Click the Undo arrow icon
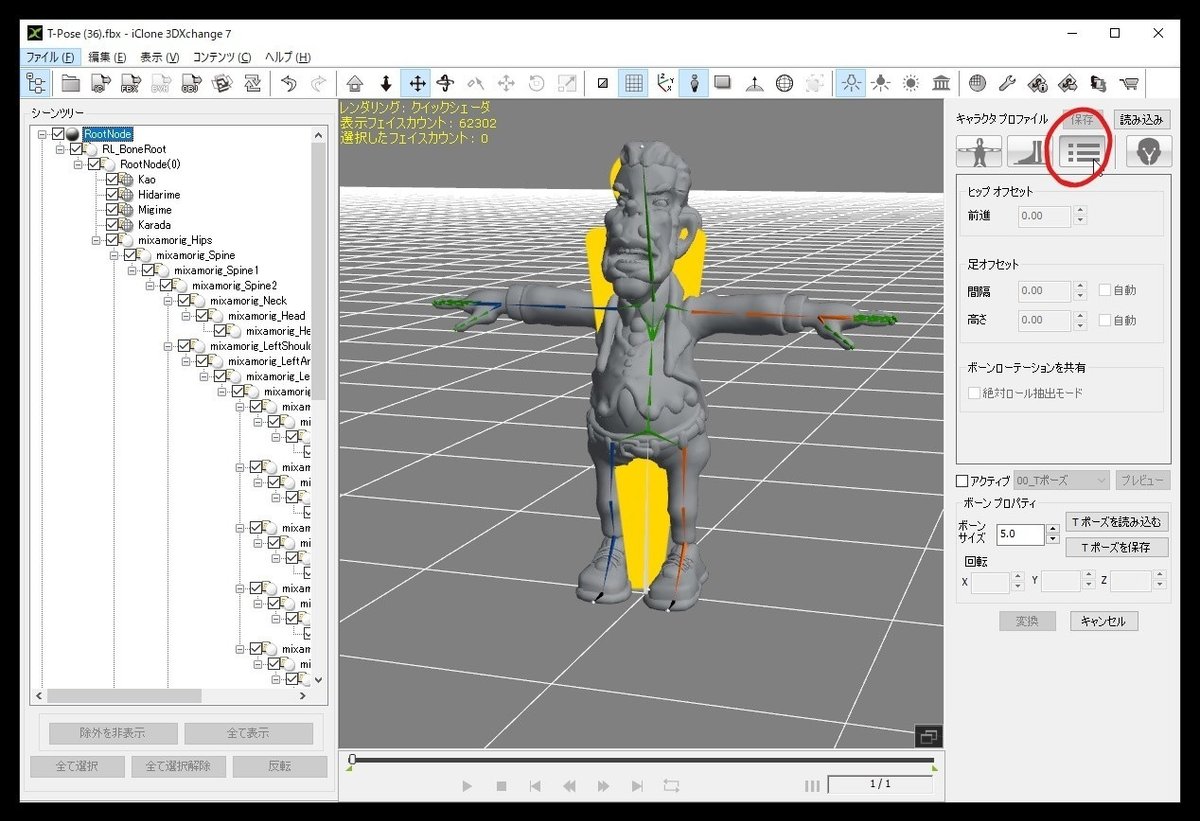 pyautogui.click(x=289, y=83)
